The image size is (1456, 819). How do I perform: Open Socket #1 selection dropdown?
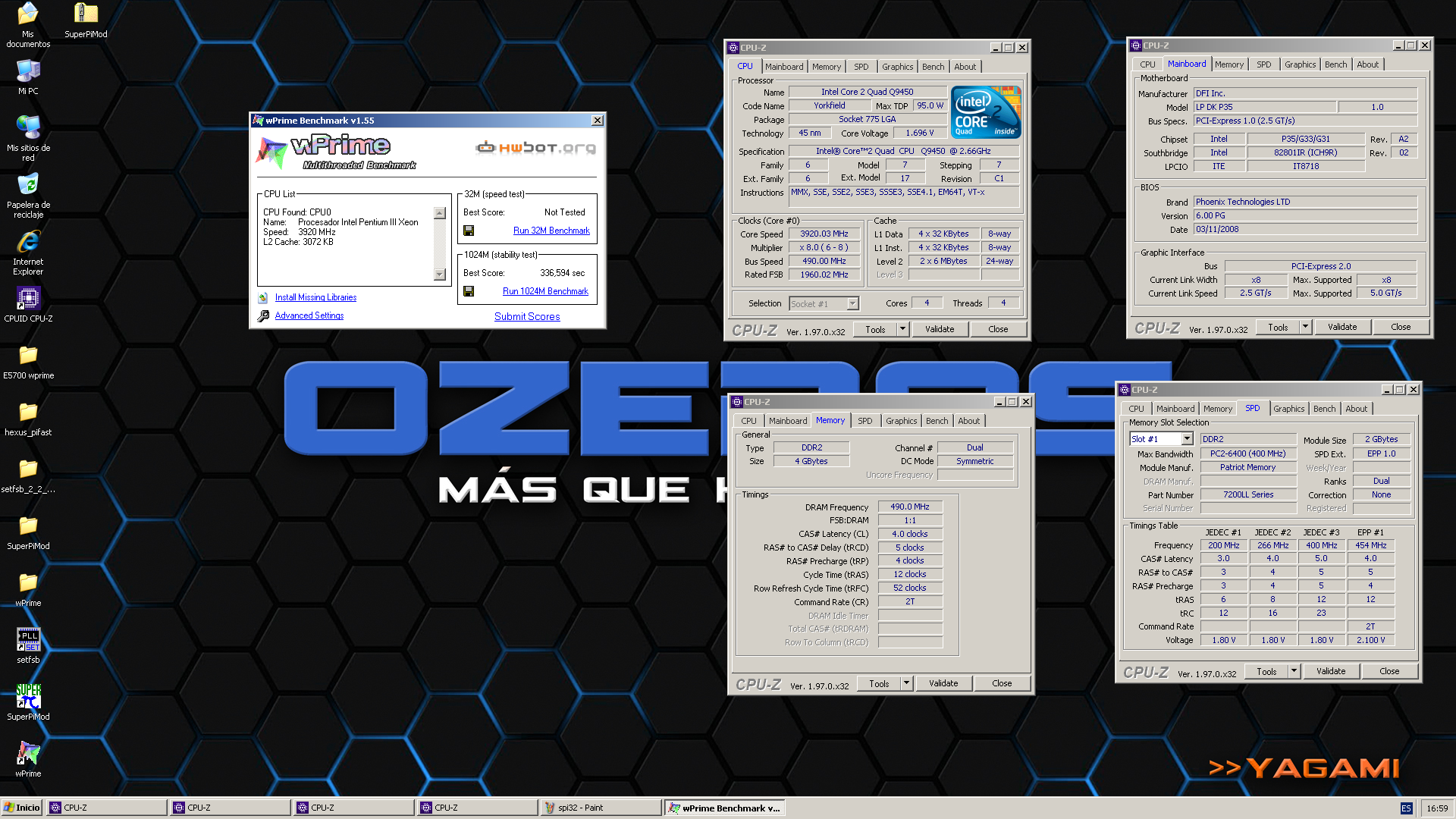click(824, 303)
